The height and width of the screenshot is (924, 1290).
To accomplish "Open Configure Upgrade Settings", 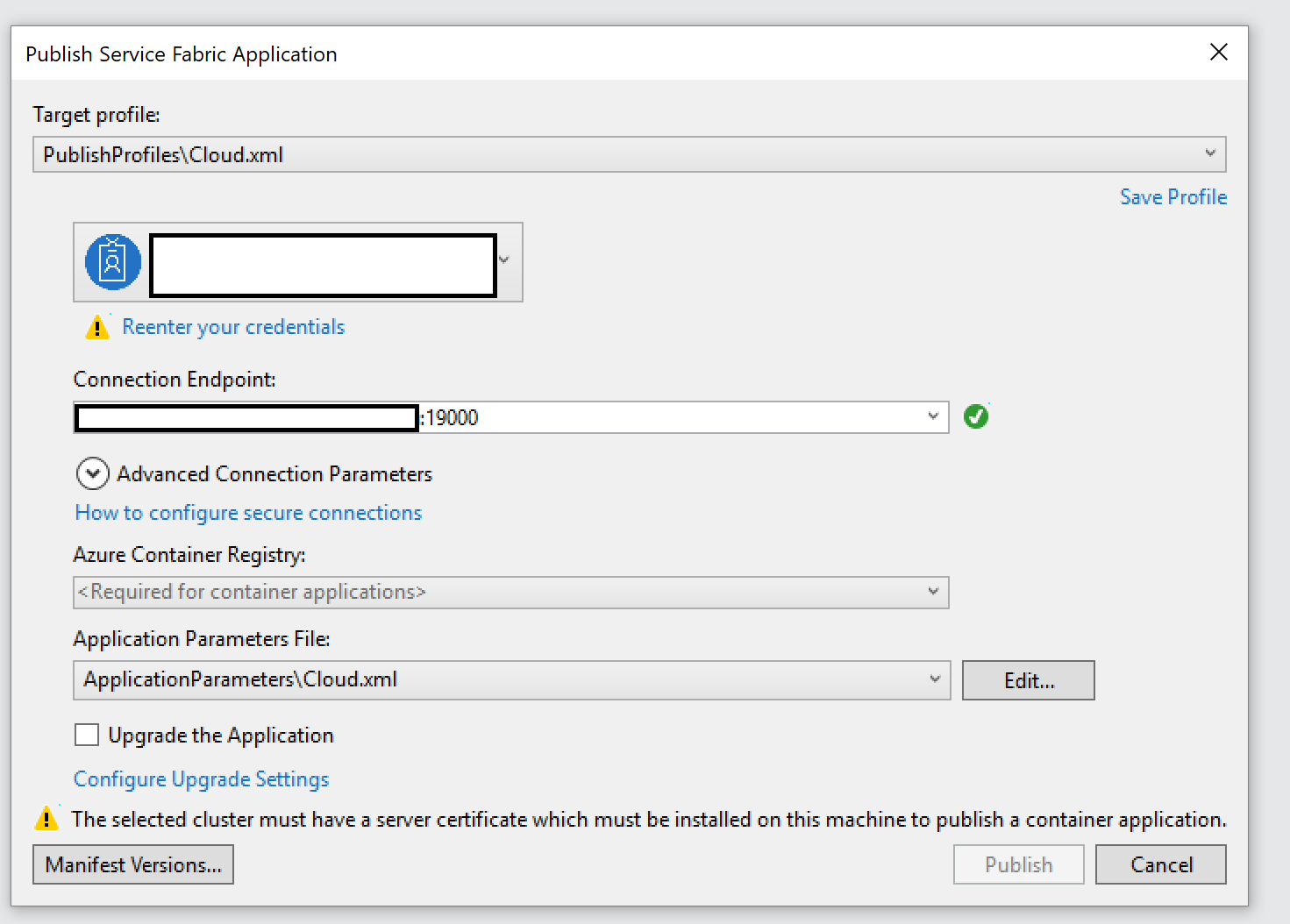I will [201, 778].
